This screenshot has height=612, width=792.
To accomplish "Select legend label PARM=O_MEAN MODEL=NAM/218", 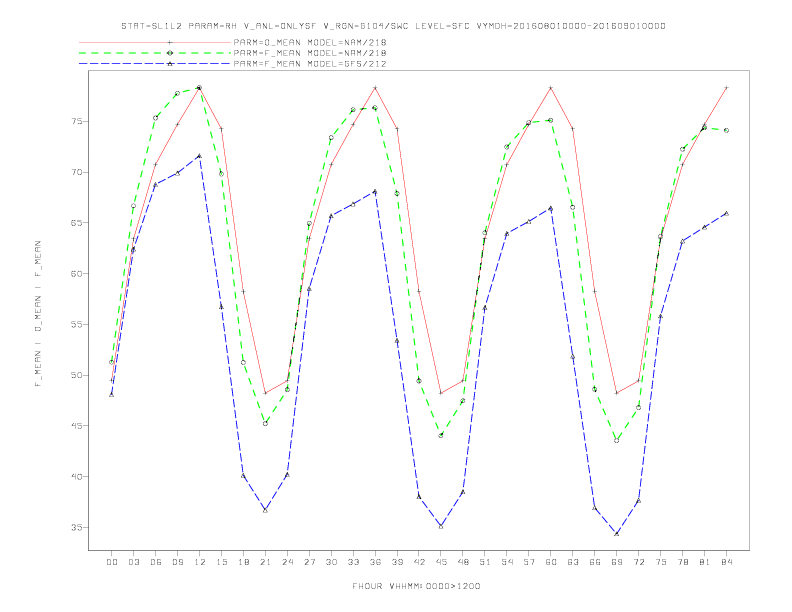I will point(310,42).
